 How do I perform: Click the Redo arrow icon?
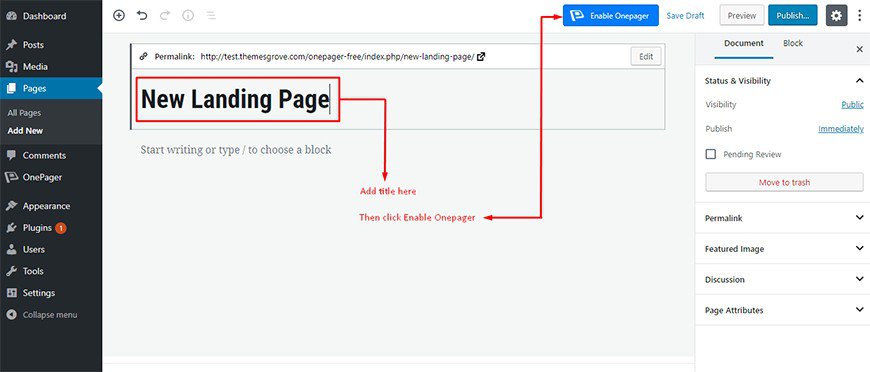coord(165,16)
